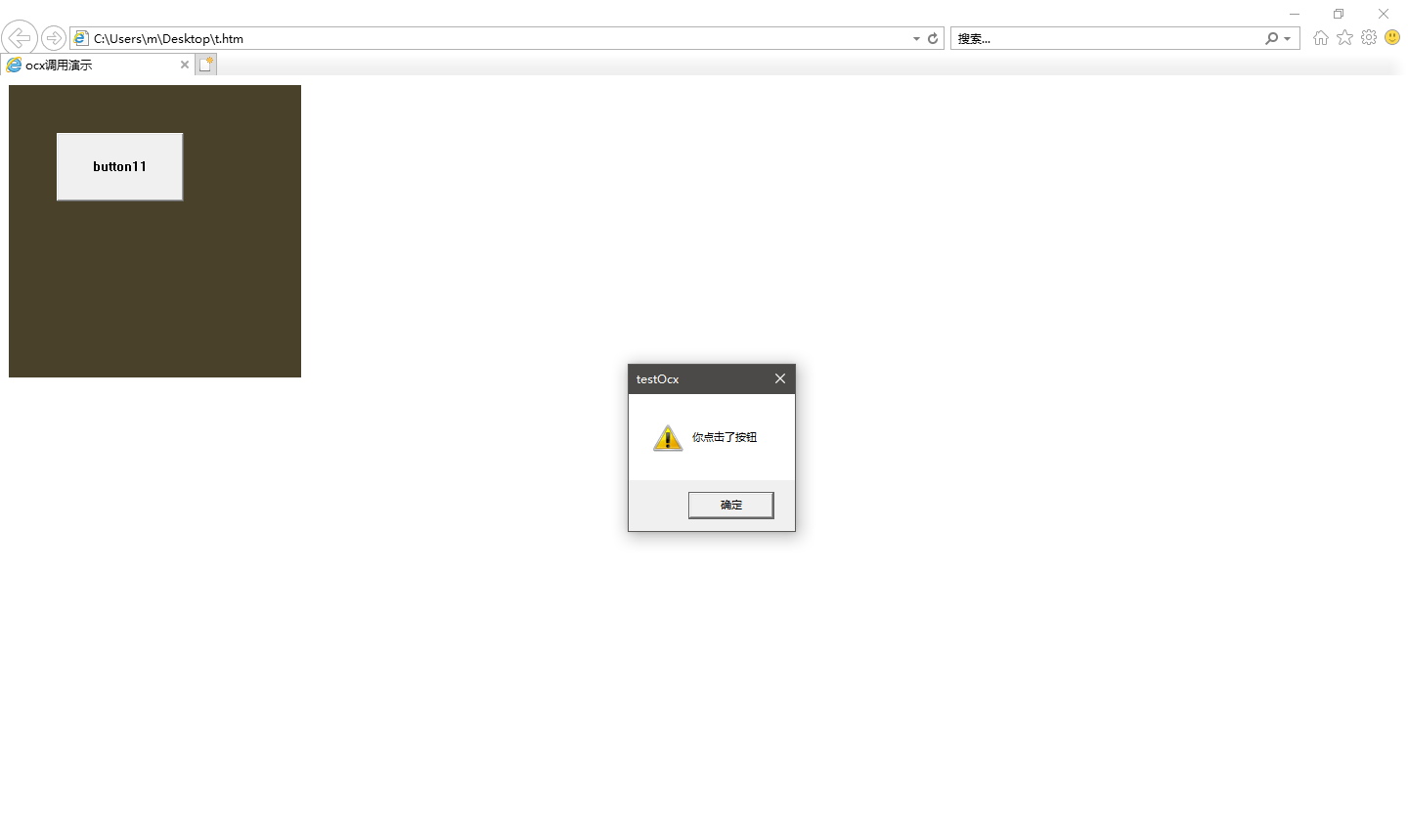Select the ocx调用演示 tab
Screen dimensions: 1408x840
[x=88, y=65]
